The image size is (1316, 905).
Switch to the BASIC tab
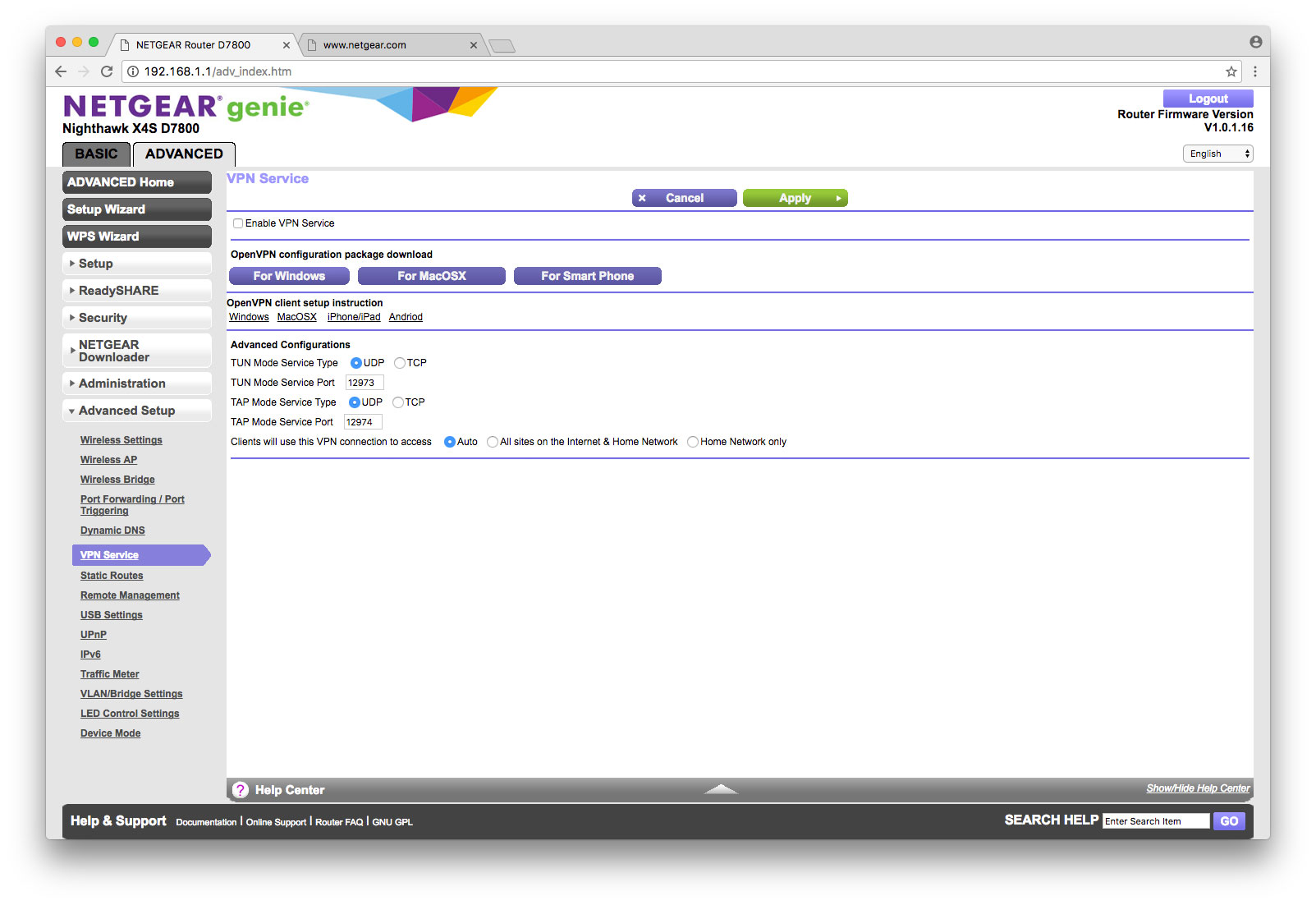click(96, 154)
